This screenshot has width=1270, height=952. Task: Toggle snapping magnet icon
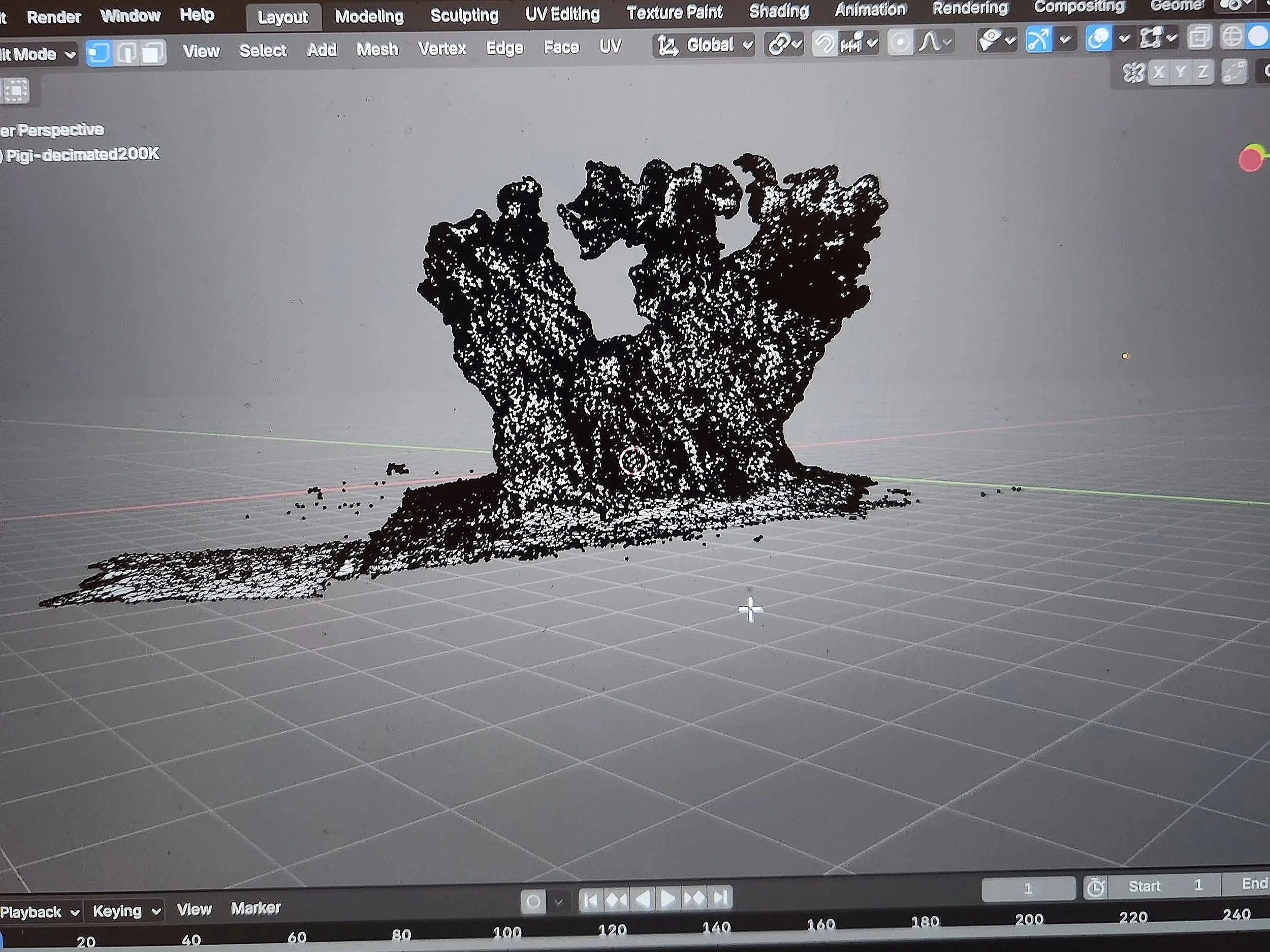coord(824,43)
